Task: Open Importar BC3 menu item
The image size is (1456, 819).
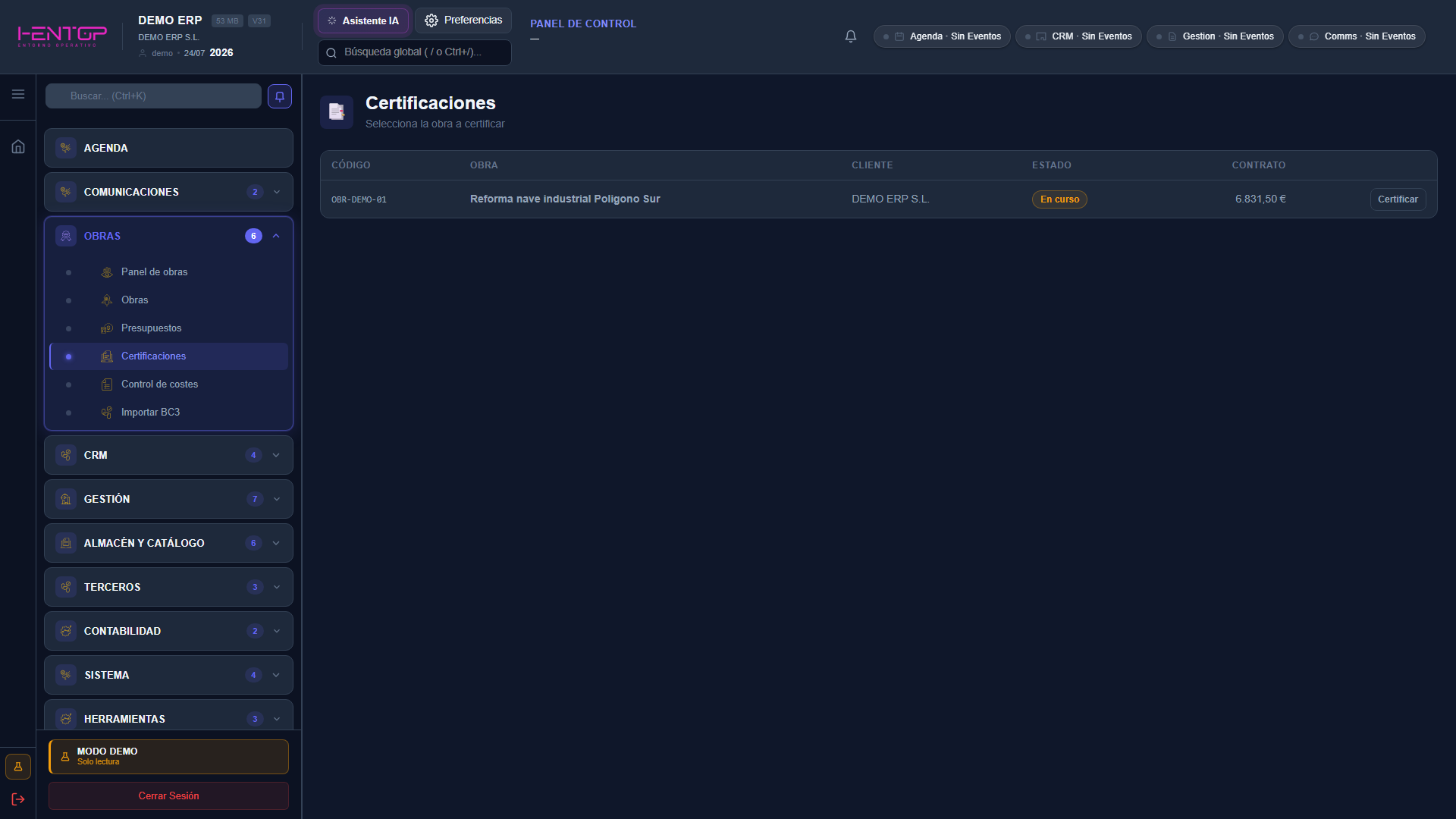Action: coord(169,413)
